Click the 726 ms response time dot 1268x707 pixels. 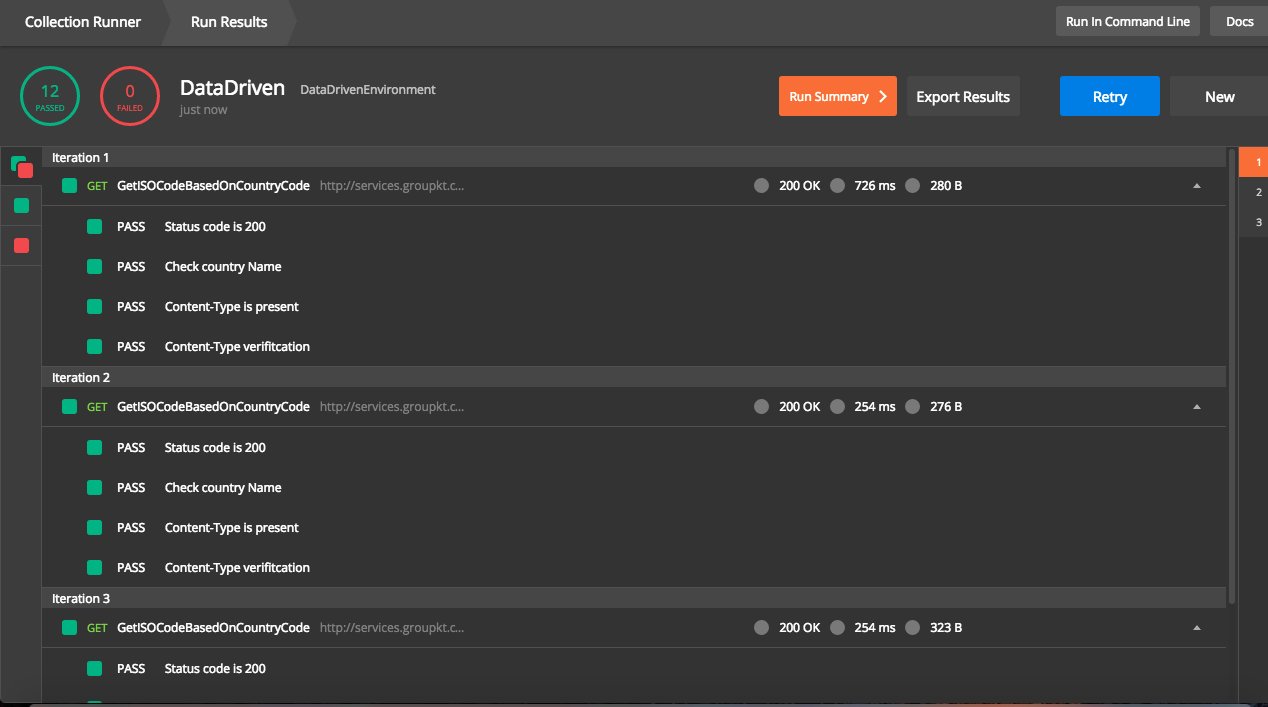click(x=837, y=185)
